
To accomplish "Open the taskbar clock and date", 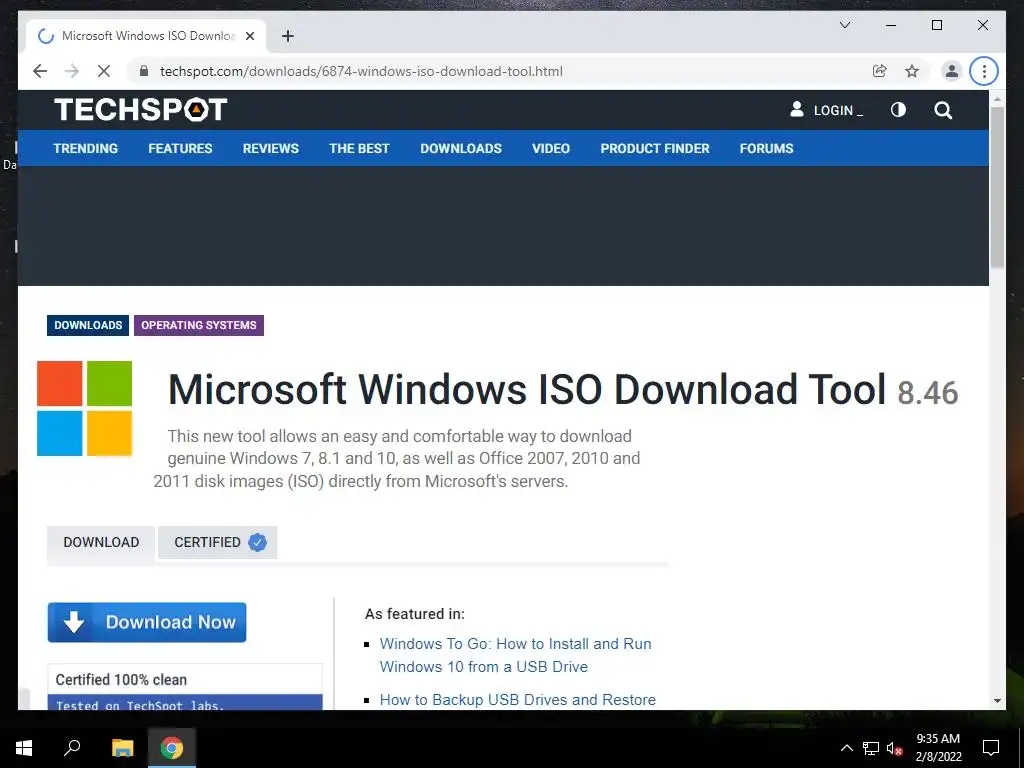I will [938, 748].
